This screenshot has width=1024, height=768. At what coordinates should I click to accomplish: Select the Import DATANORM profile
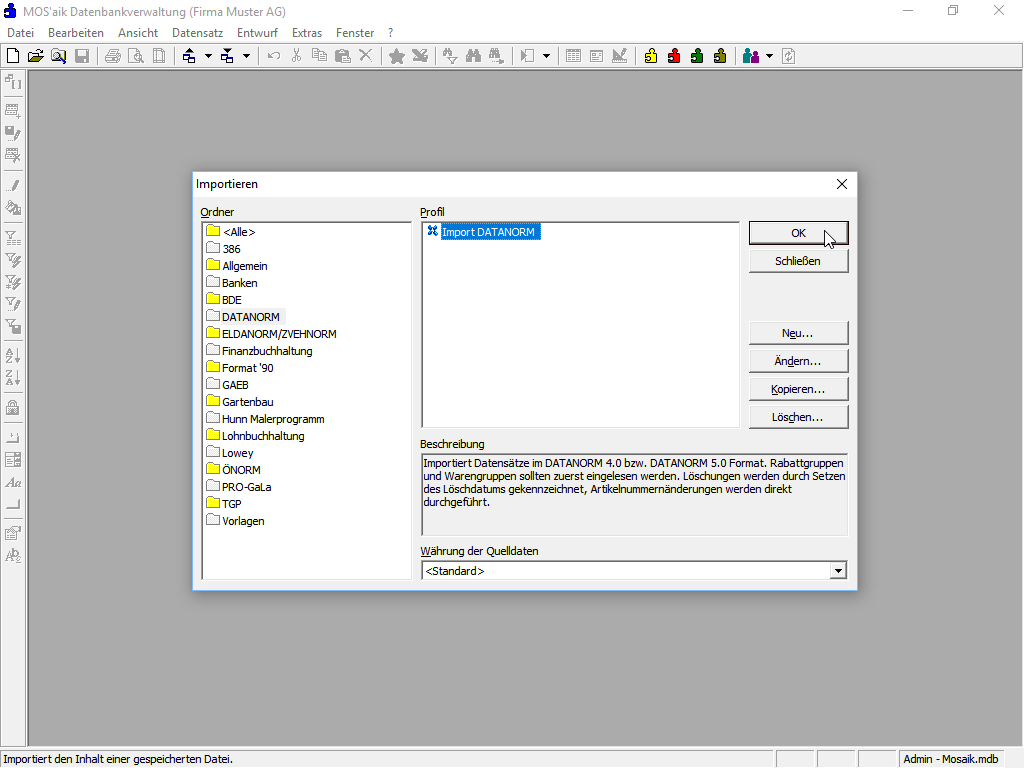click(489, 232)
